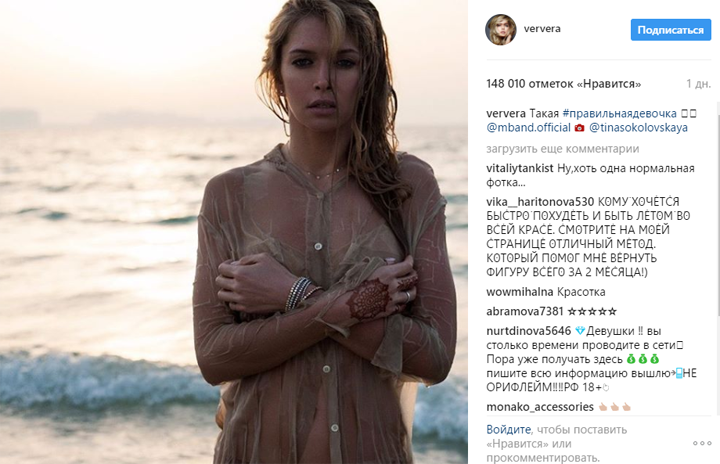Open monako_accessories commenter profile
Image resolution: width=720 pixels, height=464 pixels.
pos(540,407)
